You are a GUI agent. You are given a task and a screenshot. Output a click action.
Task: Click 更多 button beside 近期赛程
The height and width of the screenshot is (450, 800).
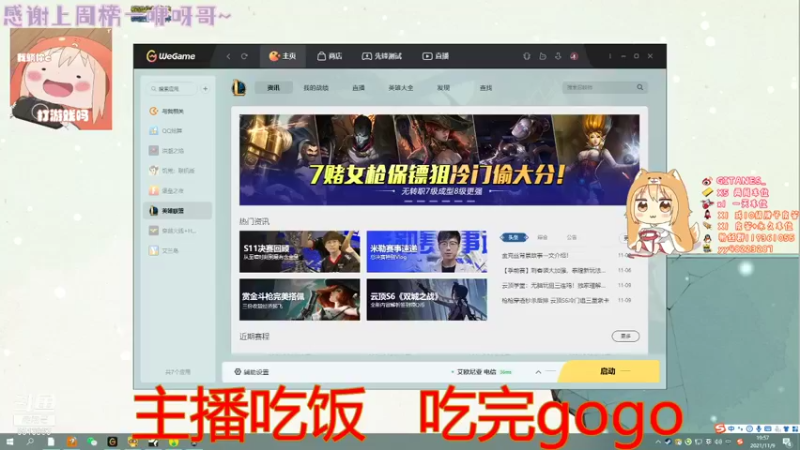click(626, 336)
